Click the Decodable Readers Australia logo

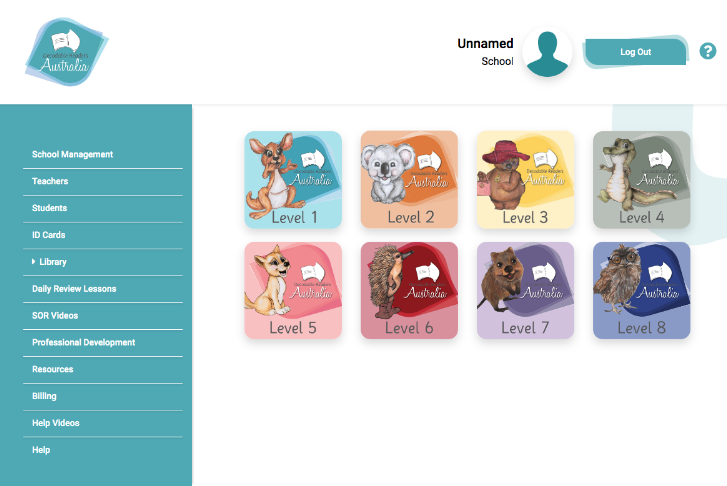pyautogui.click(x=66, y=52)
